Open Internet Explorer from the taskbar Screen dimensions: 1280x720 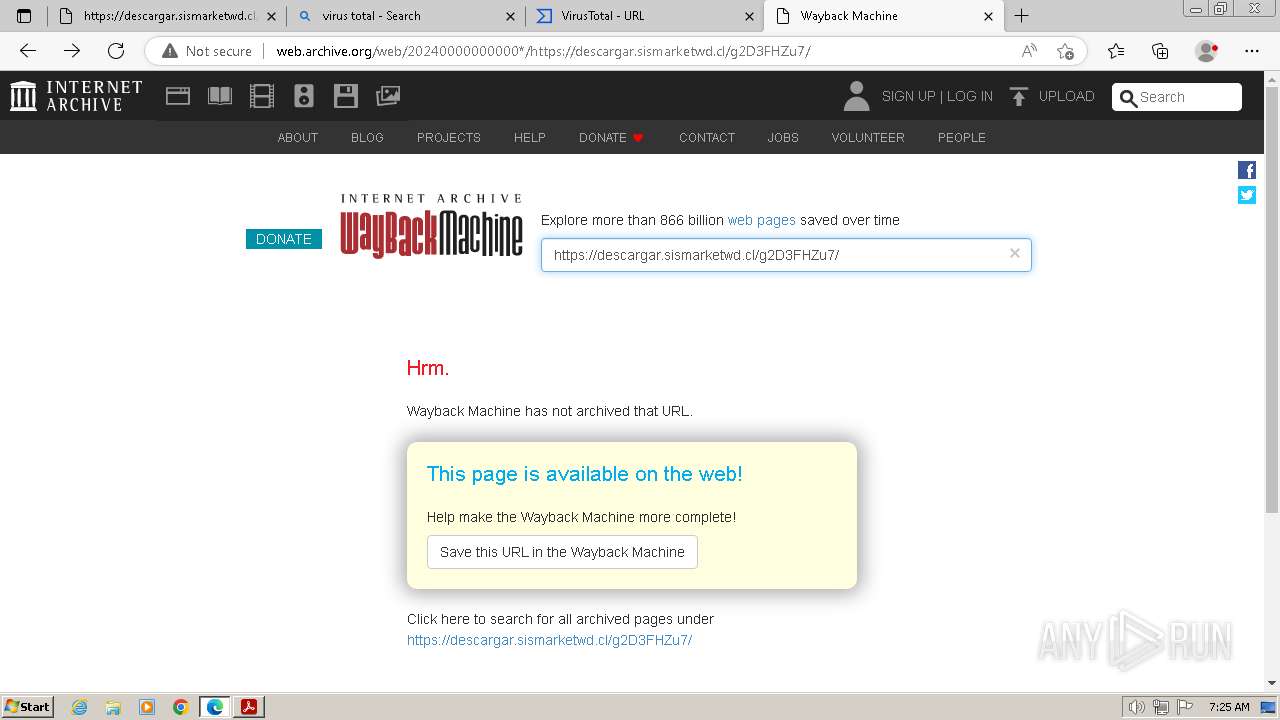(x=79, y=707)
